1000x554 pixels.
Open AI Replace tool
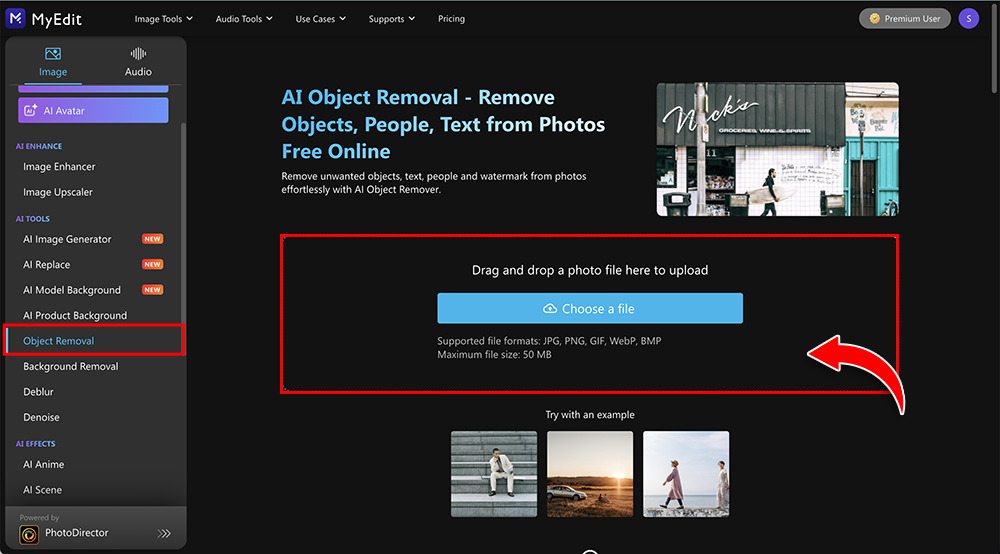(47, 265)
